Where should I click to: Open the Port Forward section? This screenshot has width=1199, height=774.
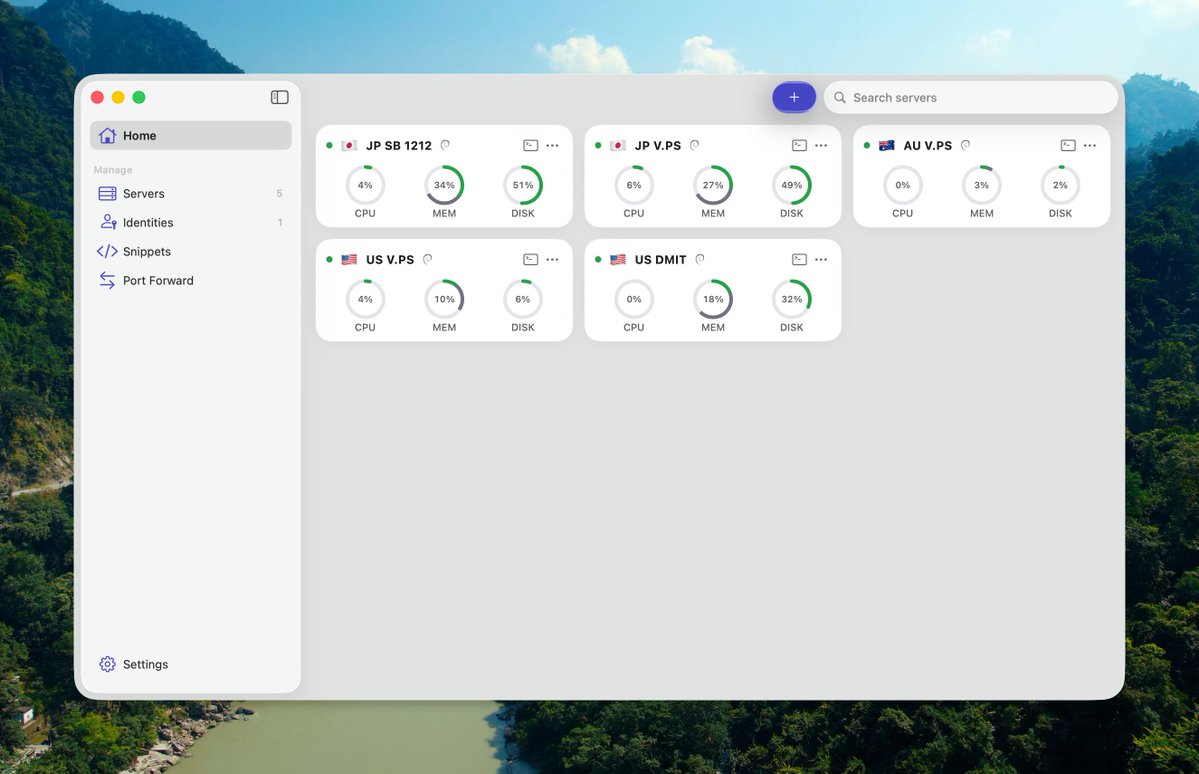point(190,281)
